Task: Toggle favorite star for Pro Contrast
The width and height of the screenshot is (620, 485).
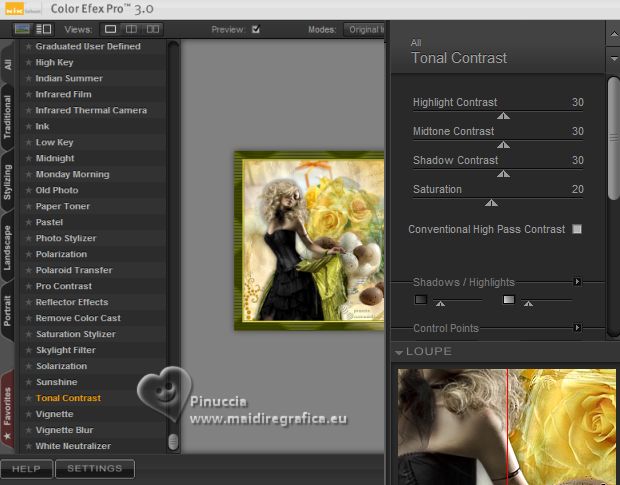Action: click(x=28, y=286)
